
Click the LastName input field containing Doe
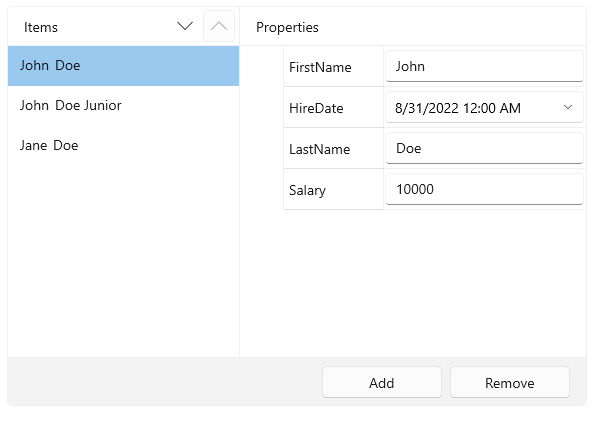tap(484, 148)
